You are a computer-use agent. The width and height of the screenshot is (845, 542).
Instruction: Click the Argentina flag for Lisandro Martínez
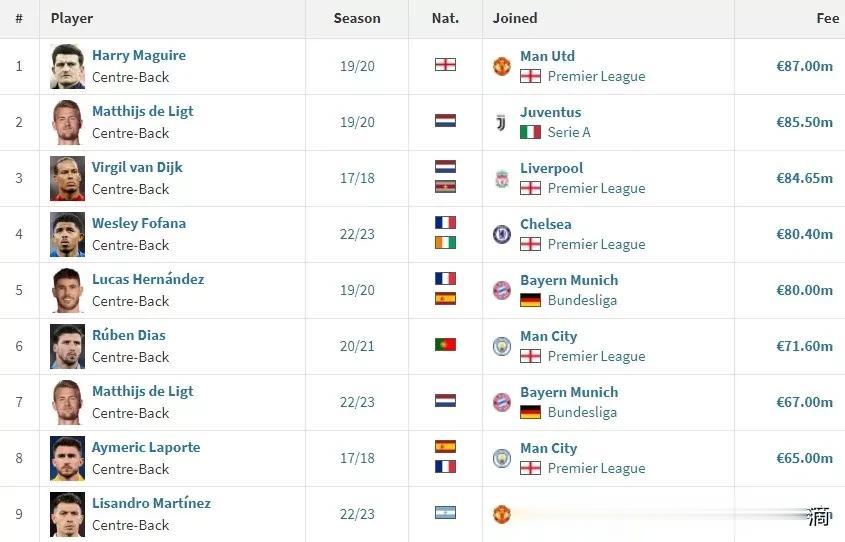point(445,512)
